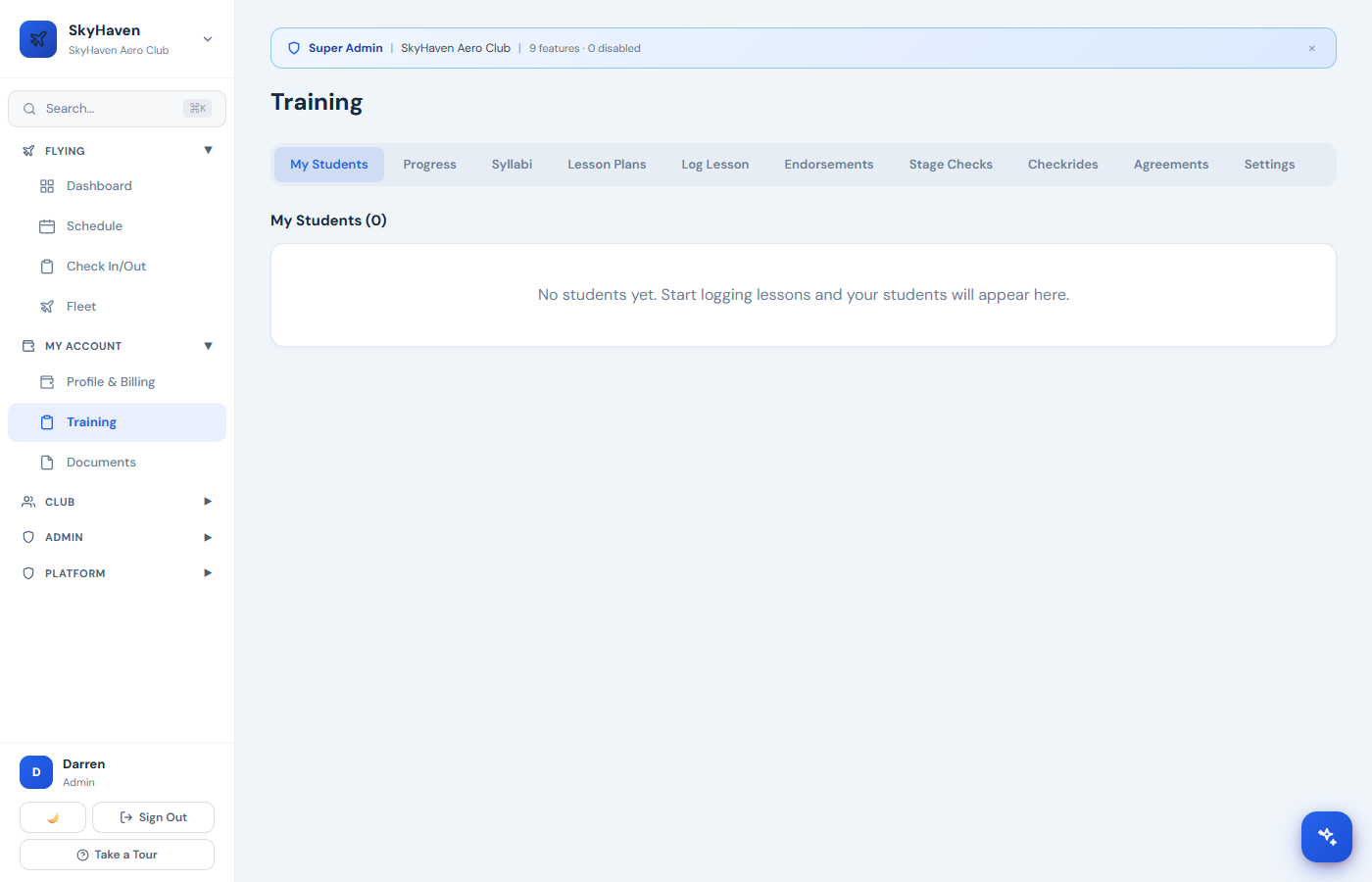Open the Checkrides tab
This screenshot has height=882, width=1372.
(1062, 164)
